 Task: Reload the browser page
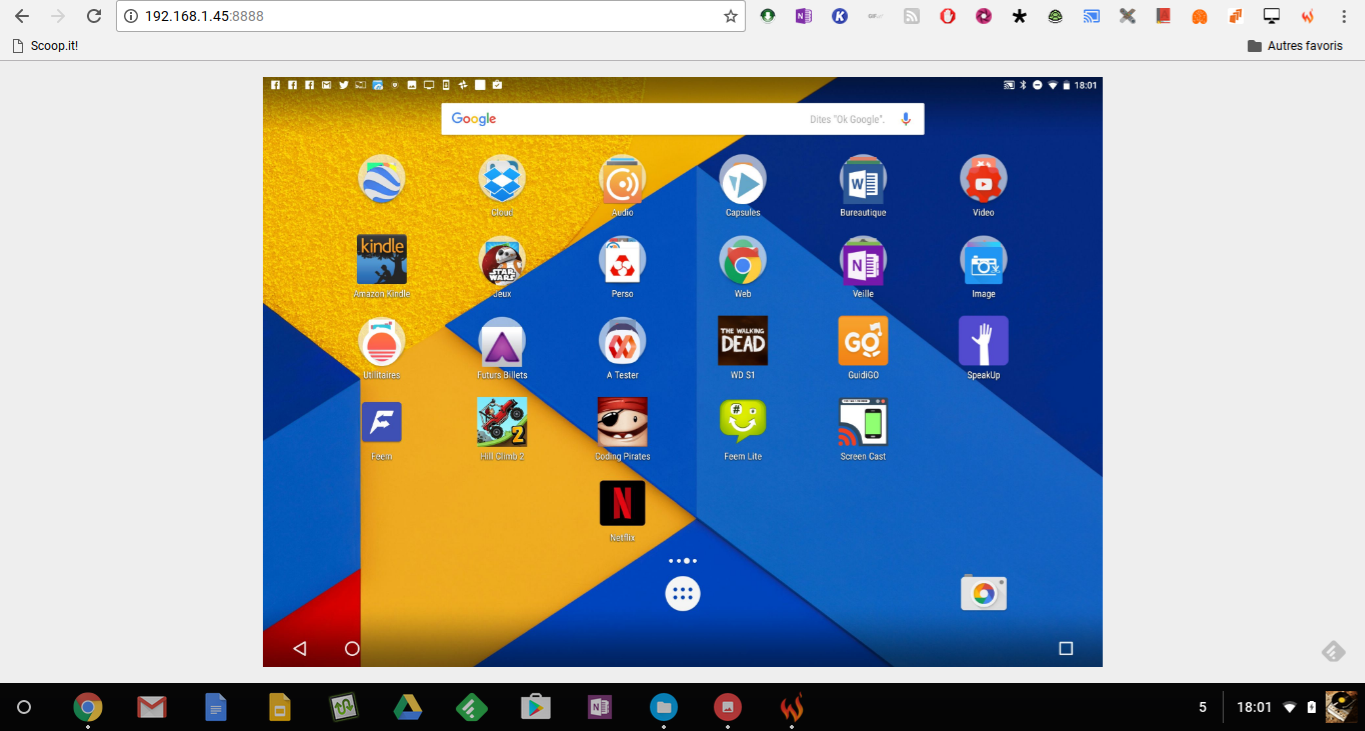[94, 16]
